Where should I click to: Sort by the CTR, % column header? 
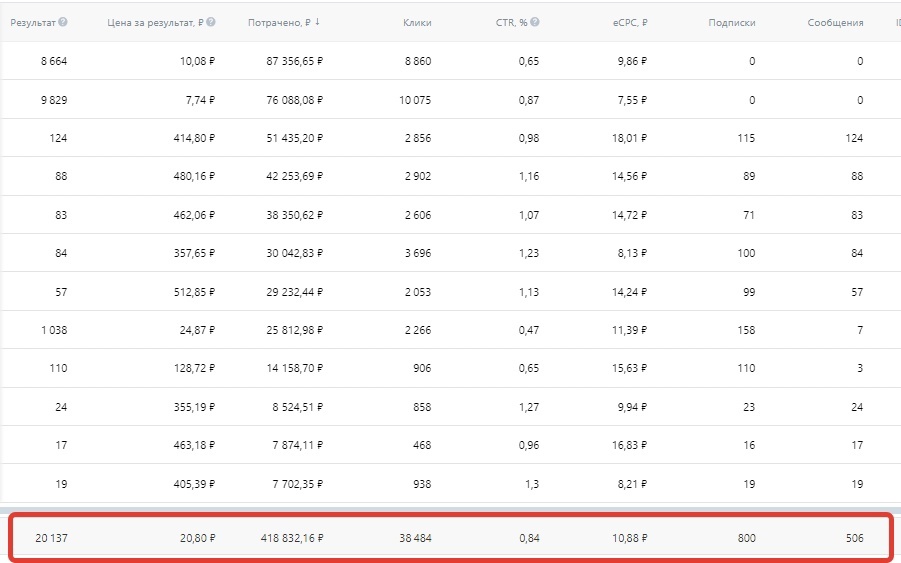511,23
